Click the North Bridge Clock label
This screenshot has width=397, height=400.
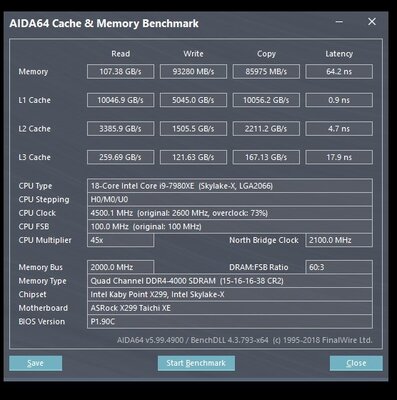[264, 240]
